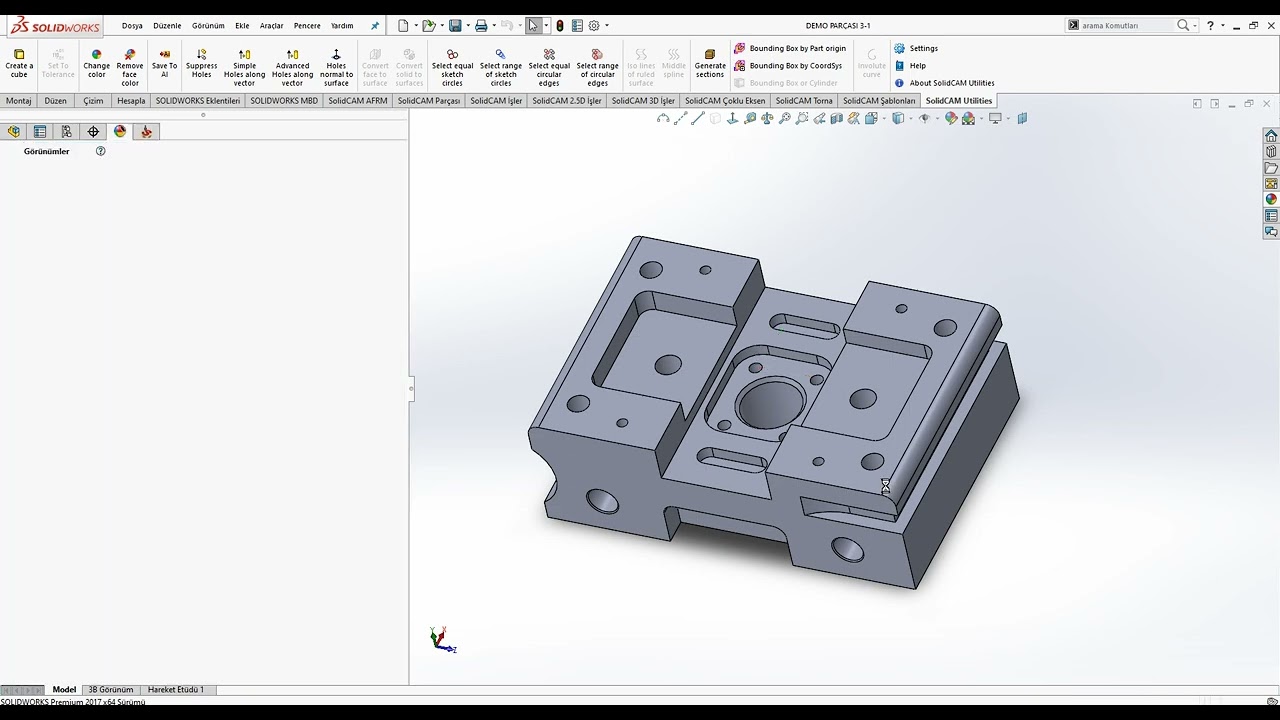
Task: Expand the Open file dropdown arrow
Action: coord(441,26)
